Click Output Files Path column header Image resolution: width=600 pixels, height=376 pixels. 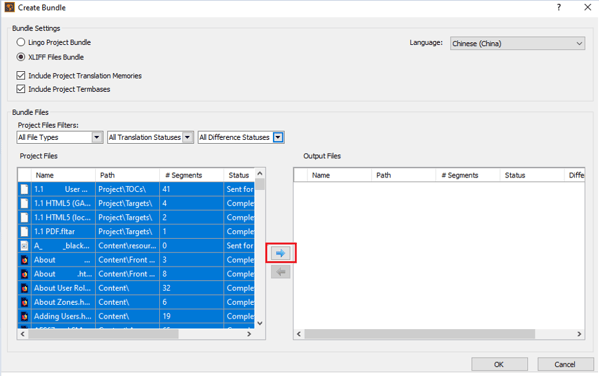[404, 175]
